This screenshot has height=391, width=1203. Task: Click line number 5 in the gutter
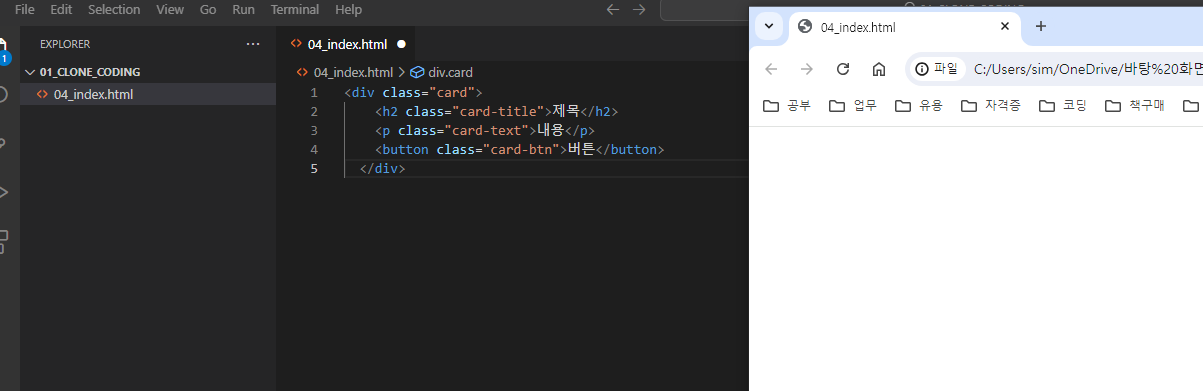click(x=314, y=168)
